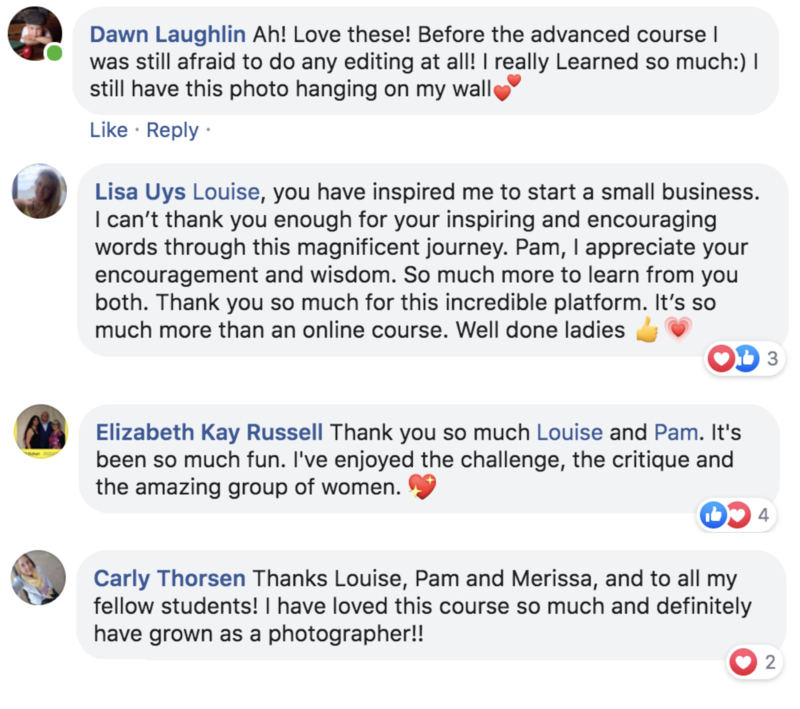Reply to Dawn Laughlin's comment
The image size is (800, 709).
coord(172,130)
